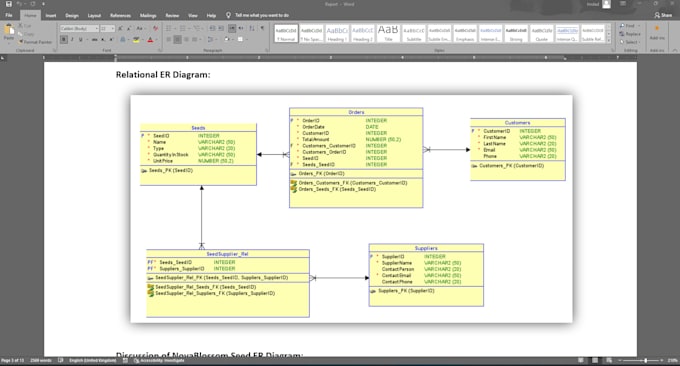Apply red font color
Image resolution: width=680 pixels, height=366 pixels.
150,39
